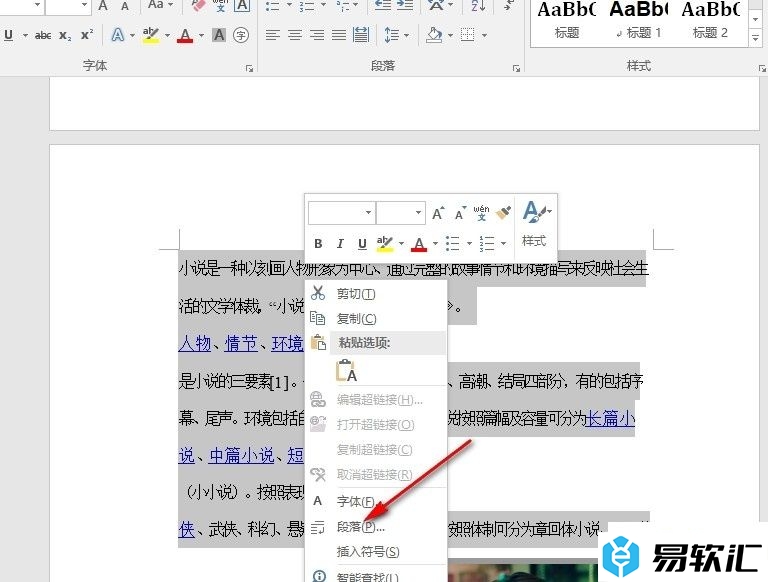768x582 pixels.
Task: Open ribbon font color dropdown arrow
Action: click(201, 35)
